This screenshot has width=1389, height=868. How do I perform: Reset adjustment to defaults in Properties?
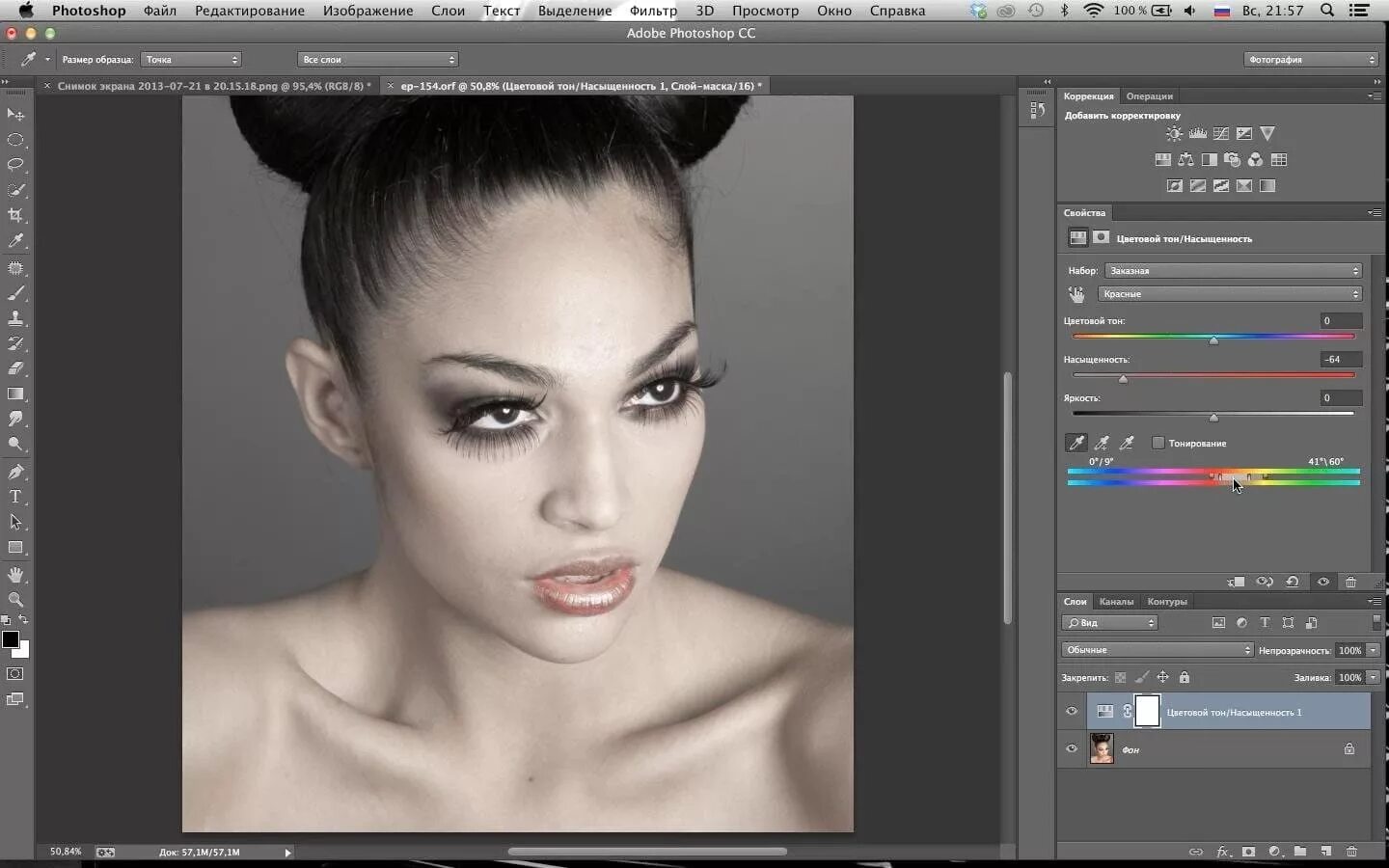point(1293,582)
